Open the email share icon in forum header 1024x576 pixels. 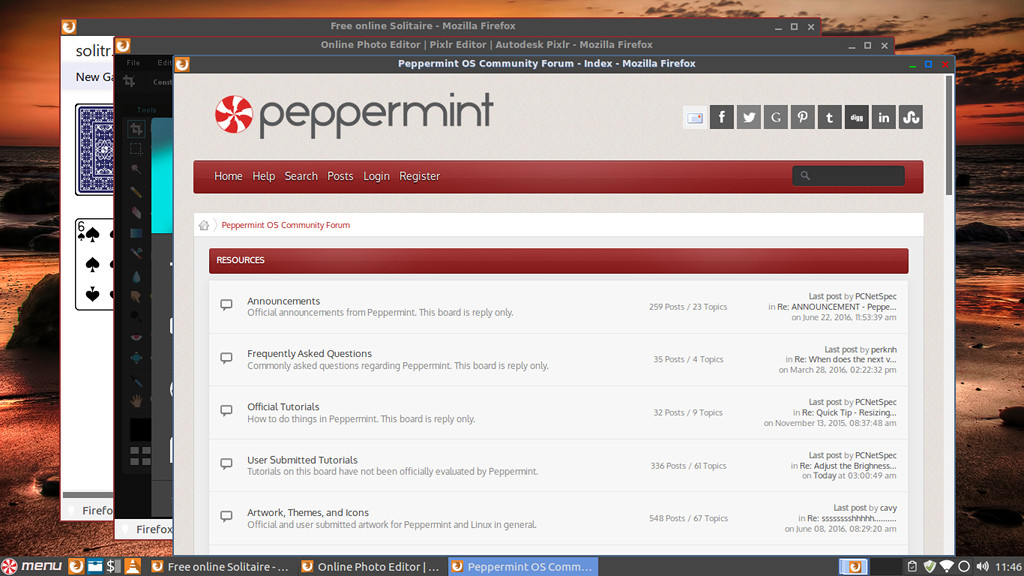point(695,118)
